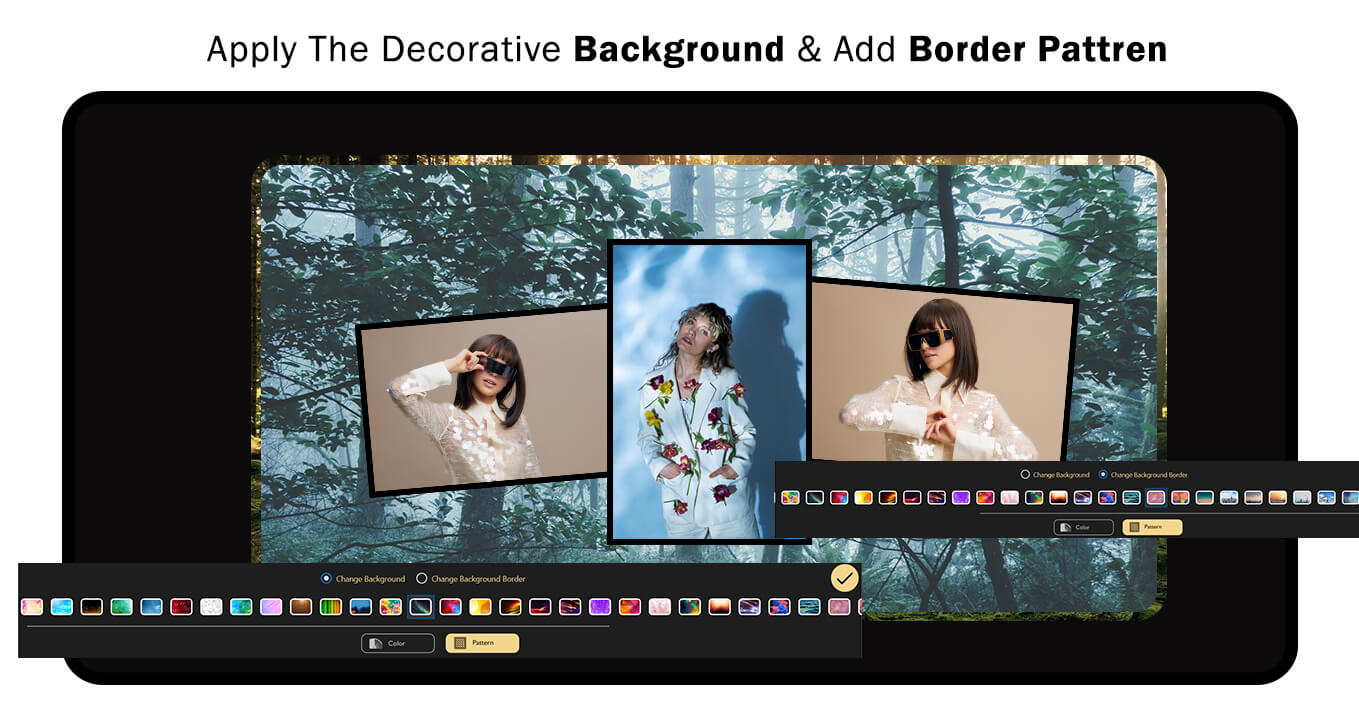Select left collage photo with visor glasses

pos(485,400)
